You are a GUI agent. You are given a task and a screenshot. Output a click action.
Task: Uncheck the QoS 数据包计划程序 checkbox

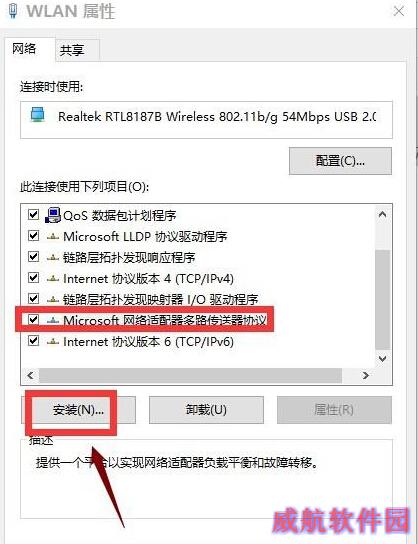pyautogui.click(x=33, y=215)
